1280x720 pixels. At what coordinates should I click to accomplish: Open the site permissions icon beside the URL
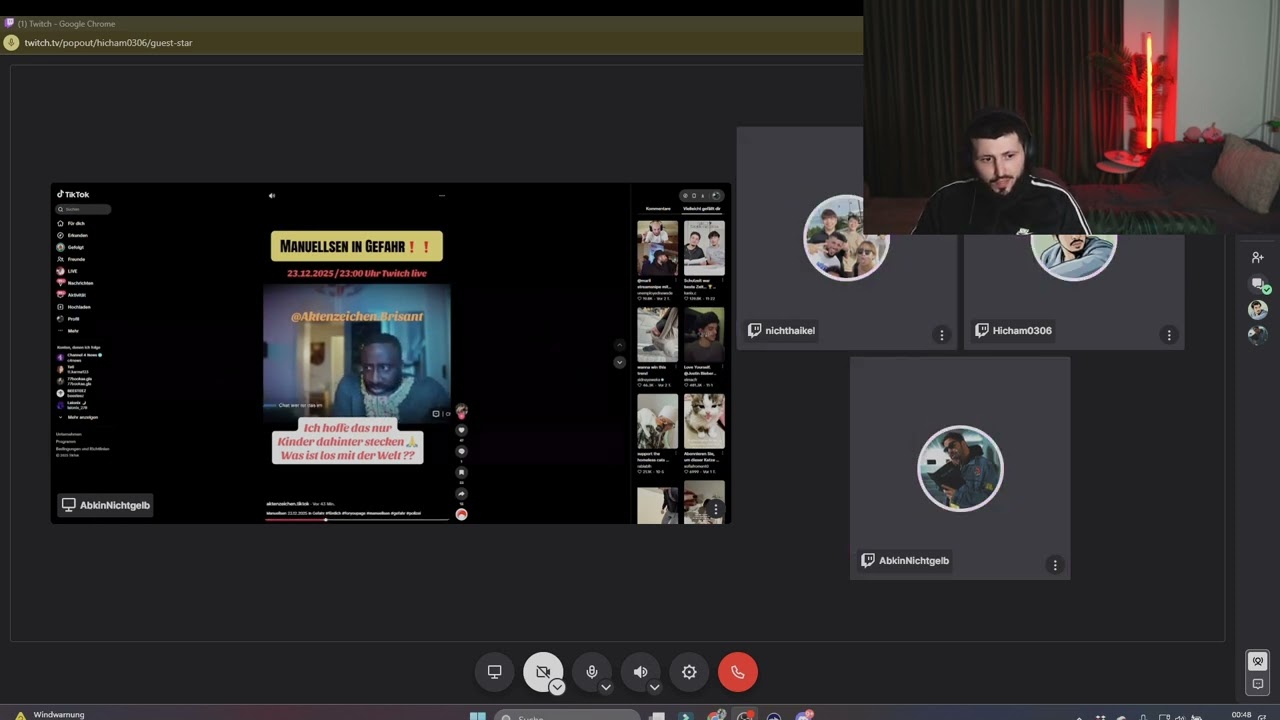tap(12, 42)
